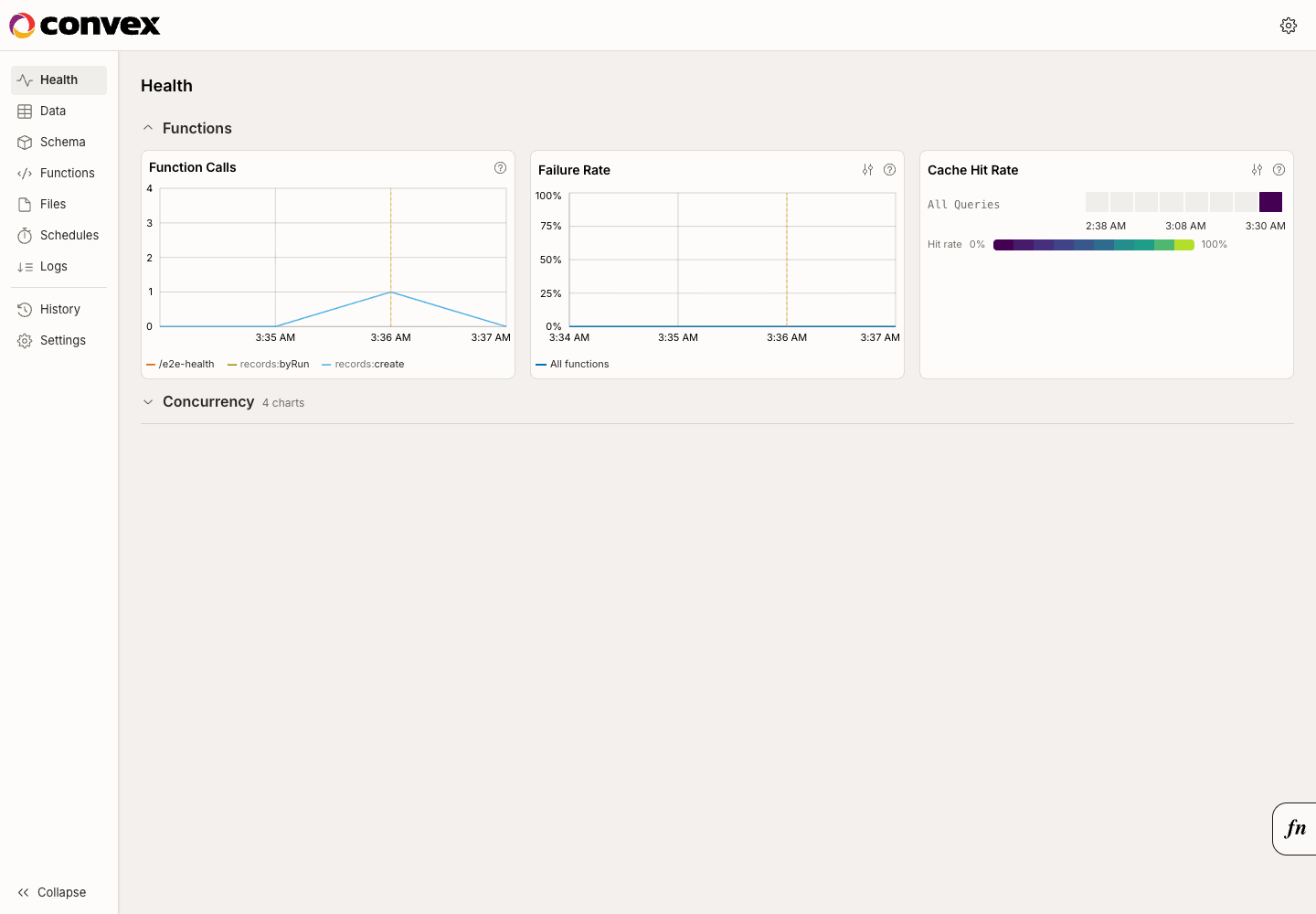
Task: Click the "3:34 AM" axis label
Action: [x=569, y=337]
